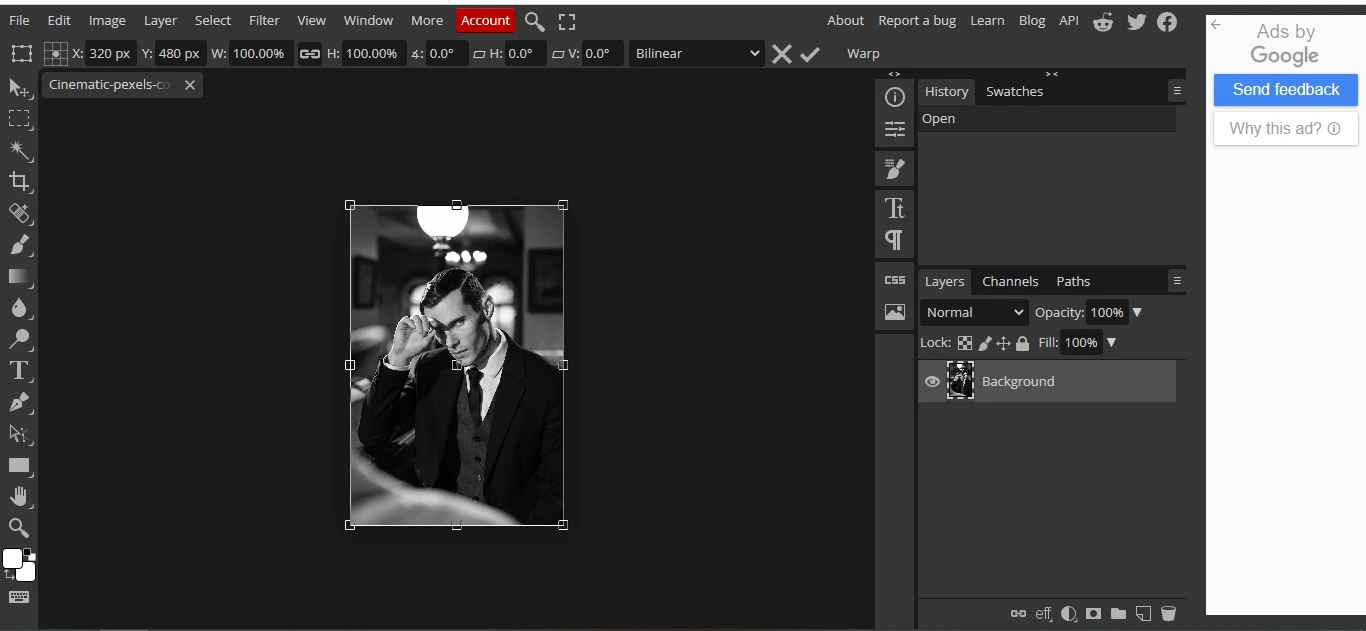Screen dimensions: 1366x631
Task: Select the Gradient tool
Action: click(x=19, y=276)
